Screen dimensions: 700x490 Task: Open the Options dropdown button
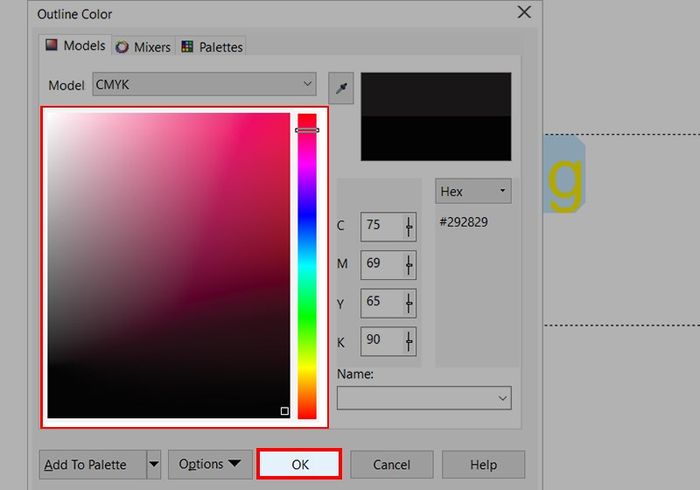point(210,465)
